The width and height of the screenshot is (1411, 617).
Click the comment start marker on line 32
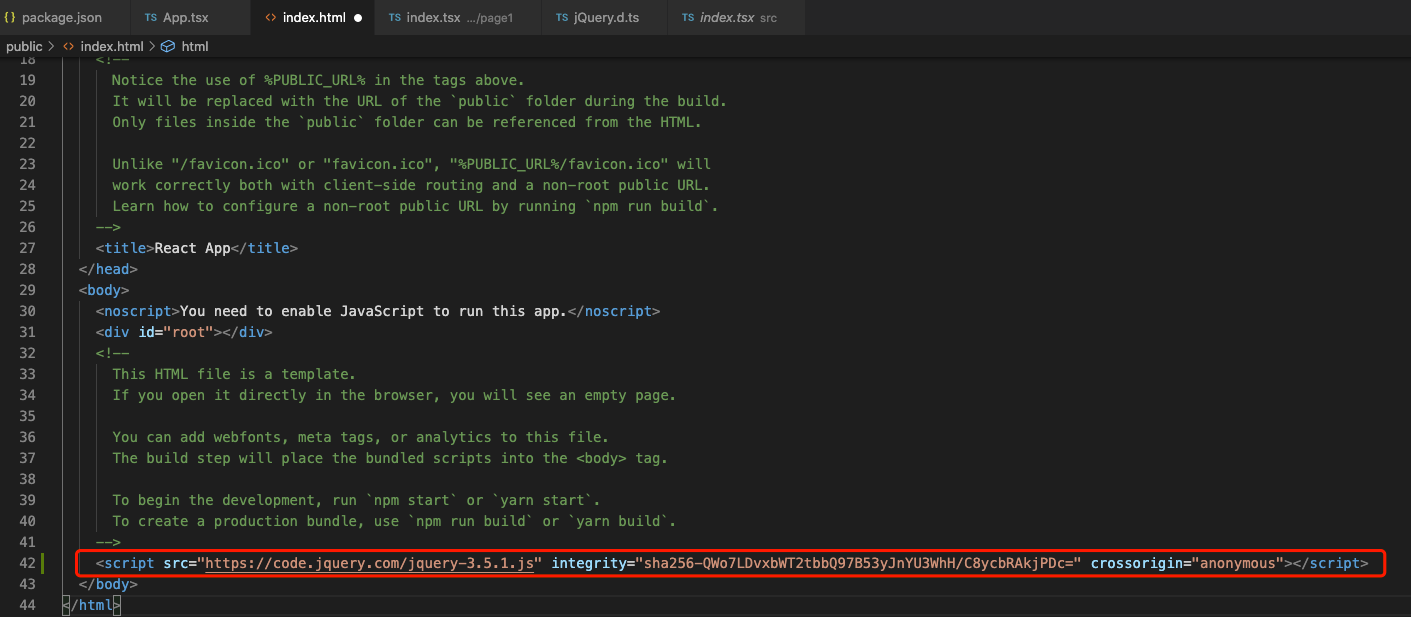pyautogui.click(x=112, y=353)
